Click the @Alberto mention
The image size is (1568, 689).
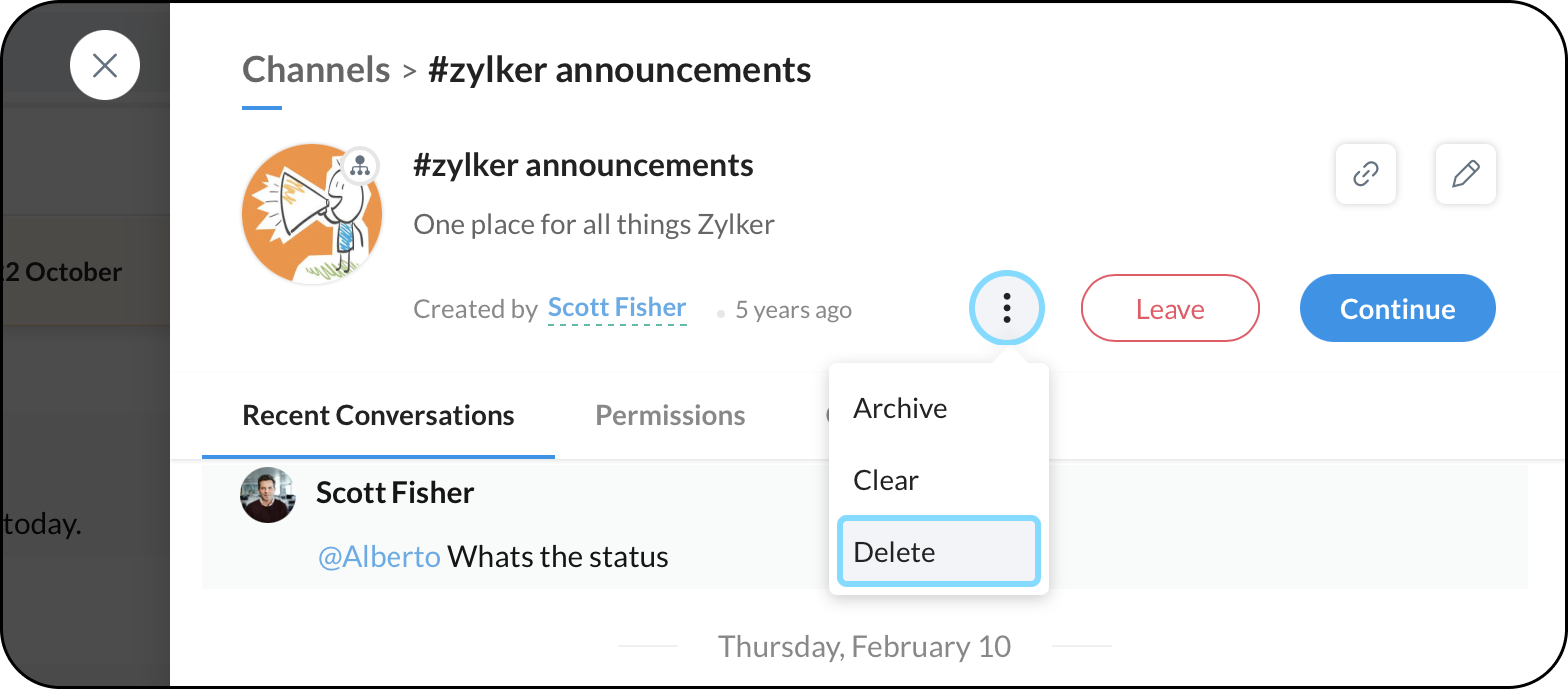click(380, 557)
